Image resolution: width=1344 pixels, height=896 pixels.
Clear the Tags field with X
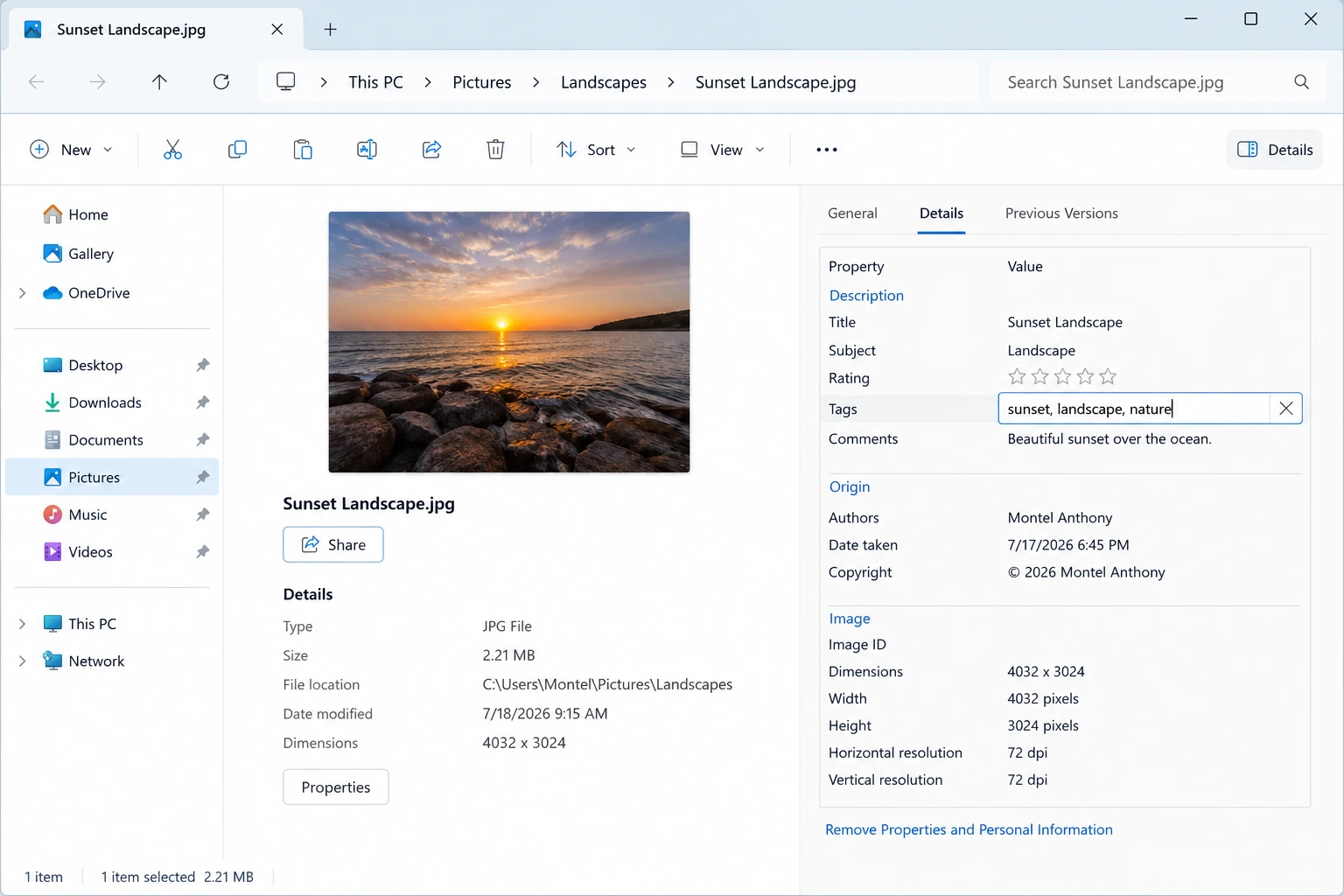[1286, 409]
